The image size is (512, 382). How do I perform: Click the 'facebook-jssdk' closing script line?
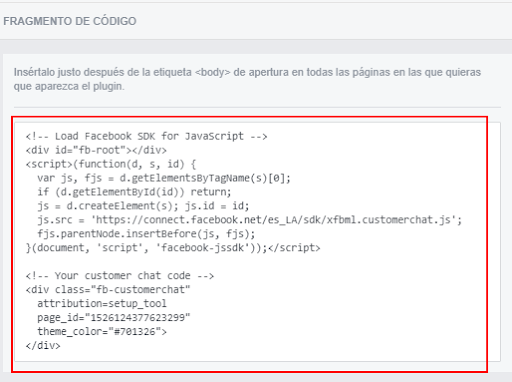pyautogui.click(x=173, y=248)
